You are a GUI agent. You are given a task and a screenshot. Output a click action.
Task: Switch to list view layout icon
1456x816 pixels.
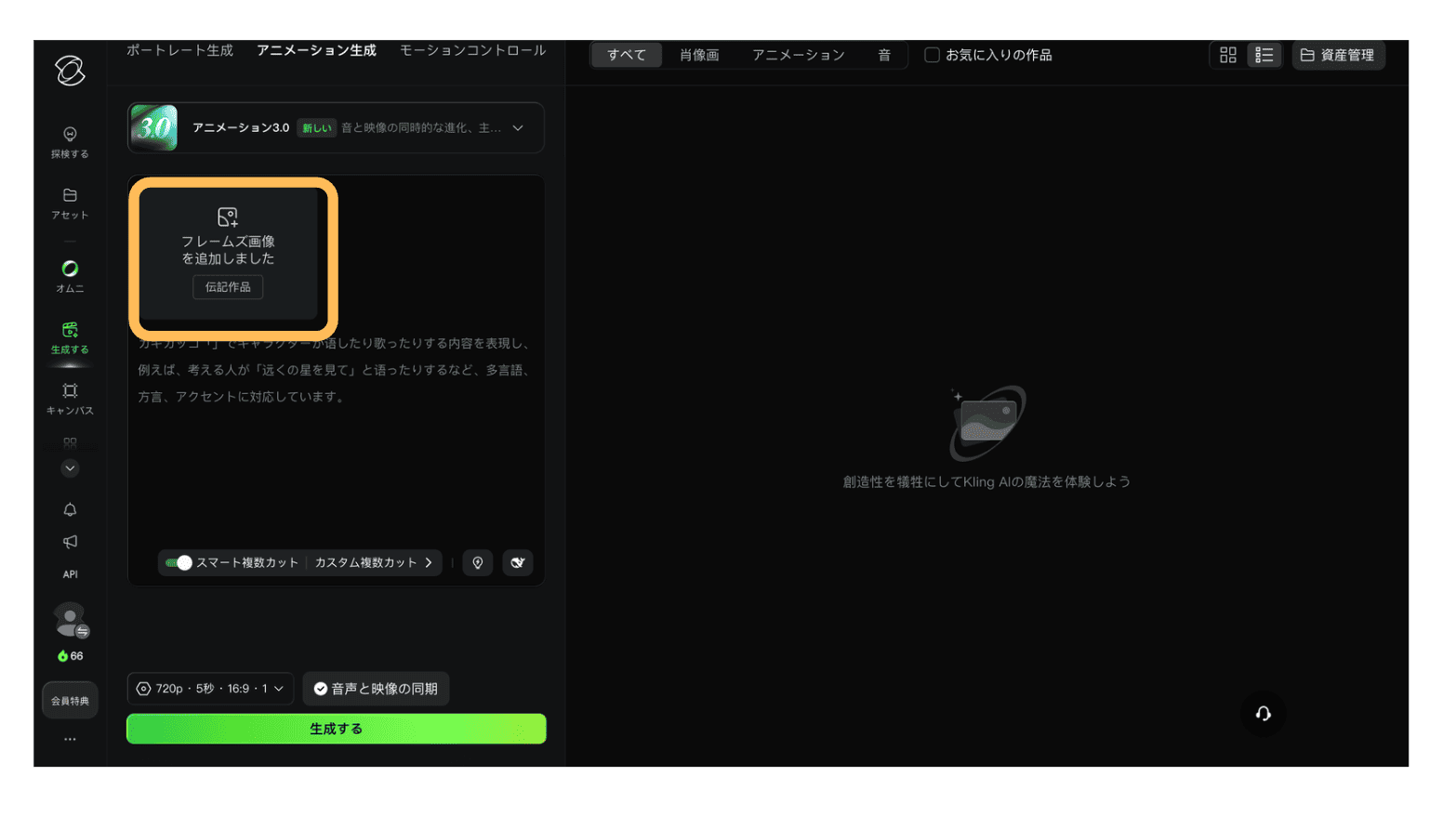(1264, 56)
